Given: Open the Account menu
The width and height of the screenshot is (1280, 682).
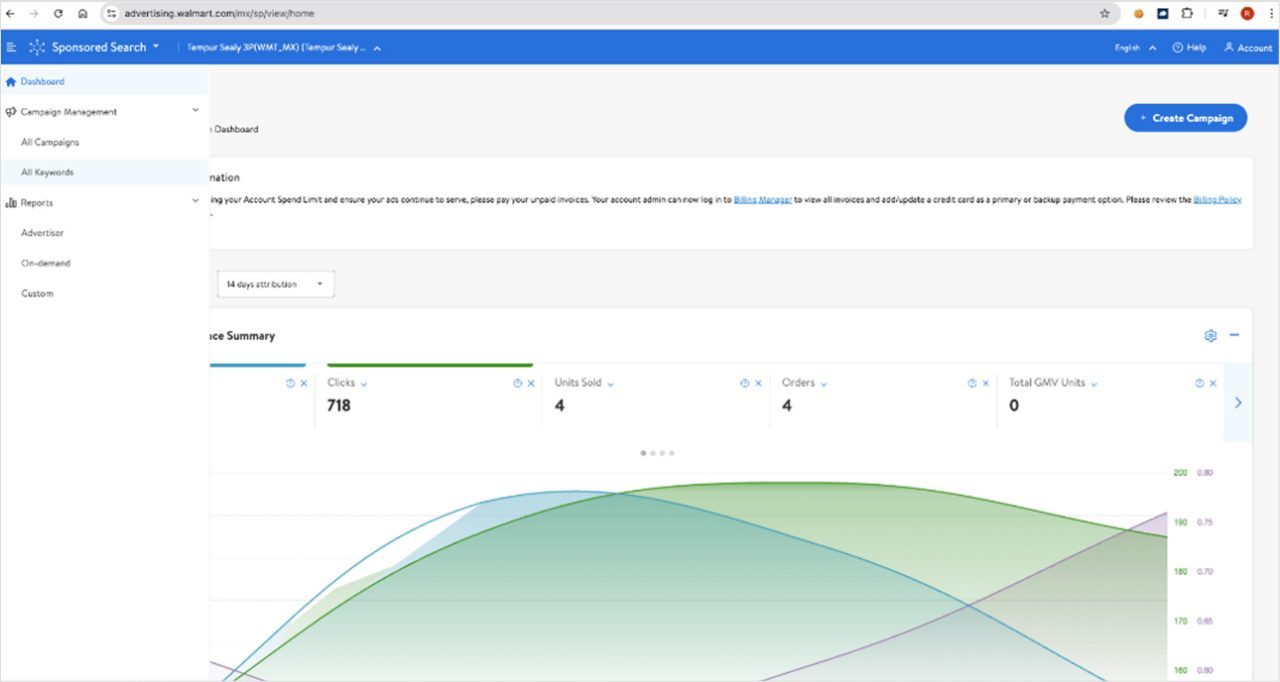Looking at the screenshot, I should coord(1247,47).
